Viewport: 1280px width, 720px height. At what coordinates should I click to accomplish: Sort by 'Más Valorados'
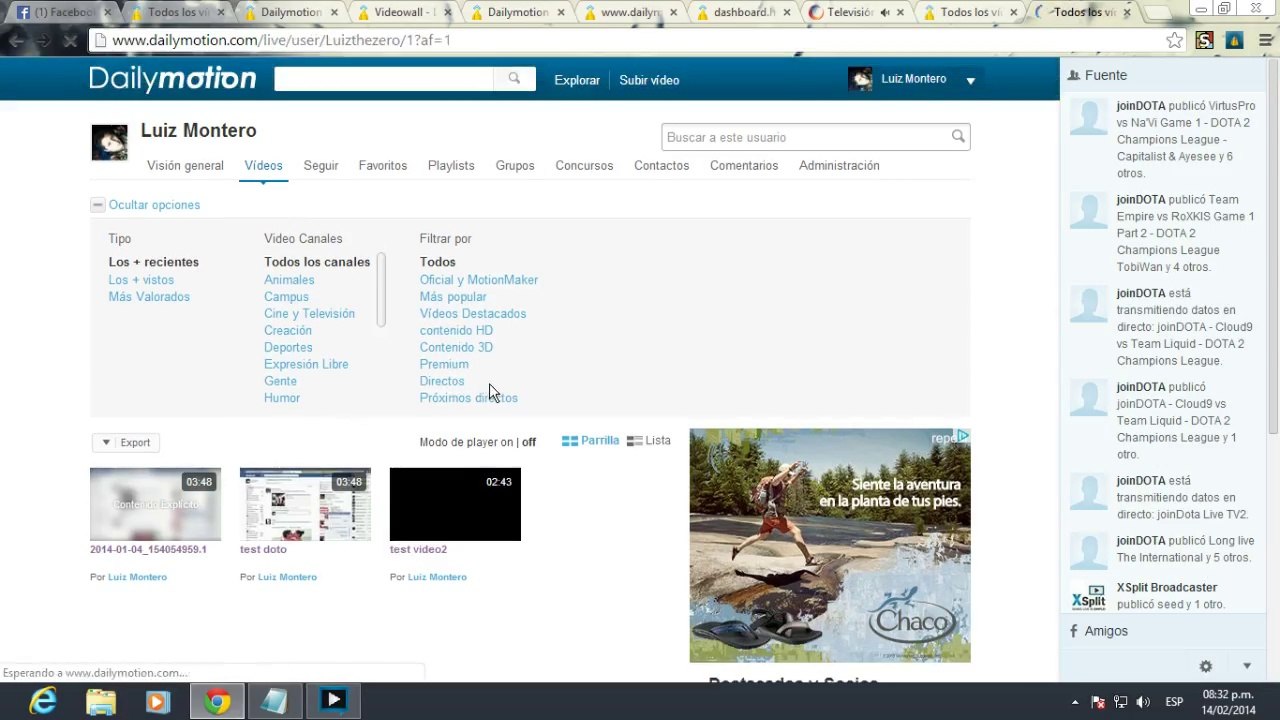149,297
